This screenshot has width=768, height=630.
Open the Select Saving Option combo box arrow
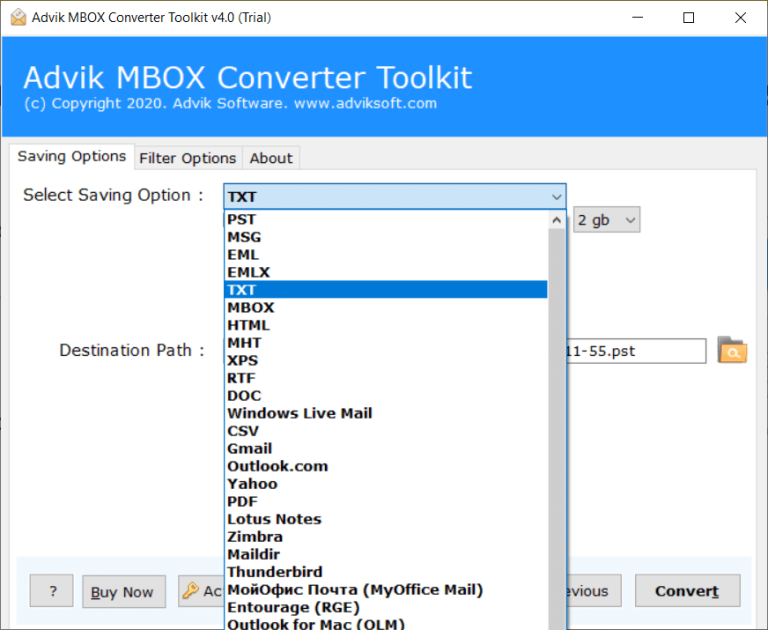click(x=556, y=197)
